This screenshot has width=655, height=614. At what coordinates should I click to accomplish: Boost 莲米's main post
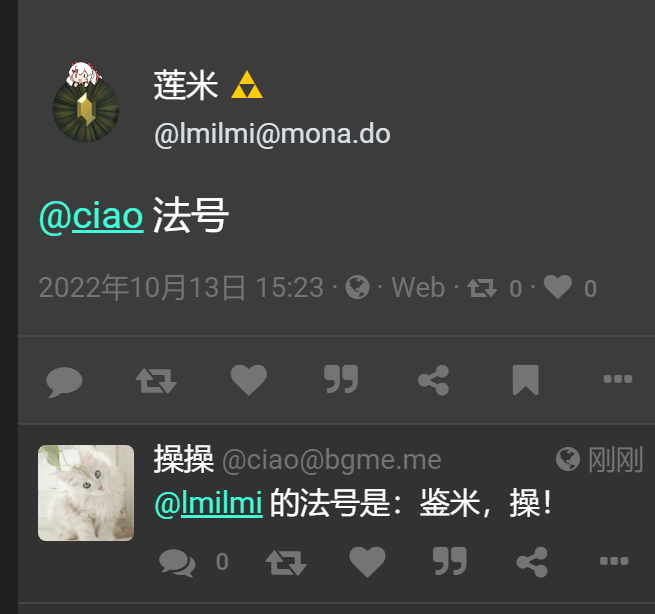click(x=156, y=380)
